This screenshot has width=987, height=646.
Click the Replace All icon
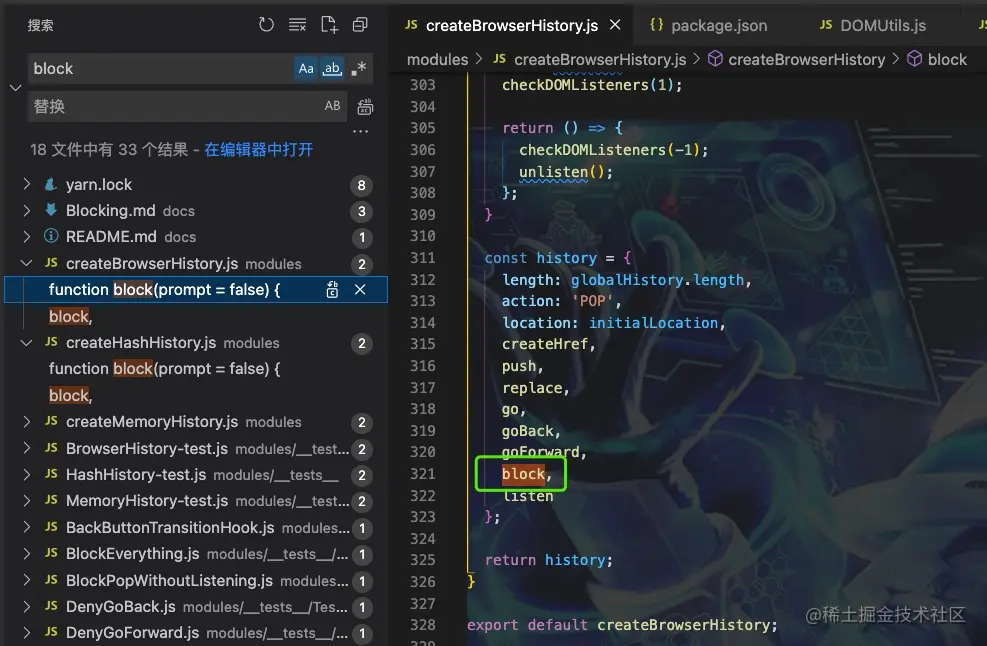pos(365,107)
